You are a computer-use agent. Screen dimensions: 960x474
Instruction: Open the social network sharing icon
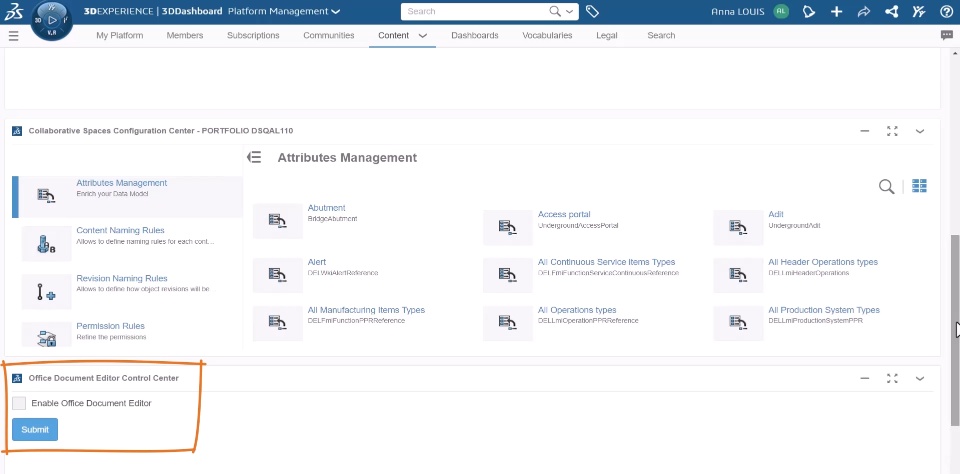point(891,11)
